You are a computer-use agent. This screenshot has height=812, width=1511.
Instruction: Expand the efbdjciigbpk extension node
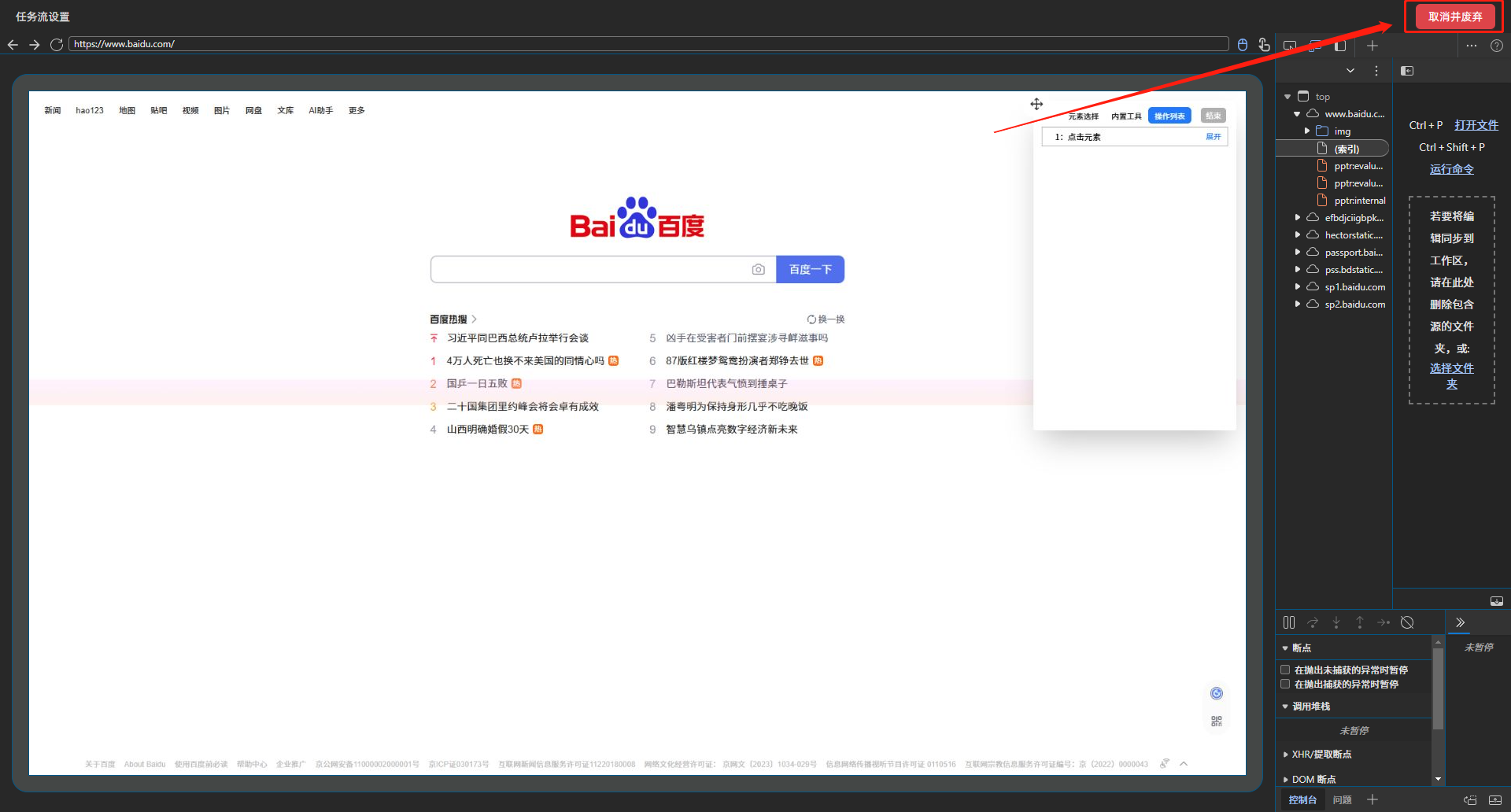1297,218
